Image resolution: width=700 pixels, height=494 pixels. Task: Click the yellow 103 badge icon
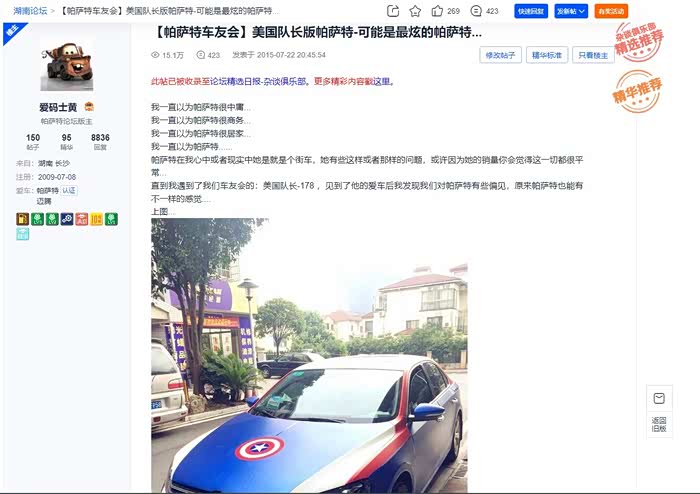coord(96,219)
